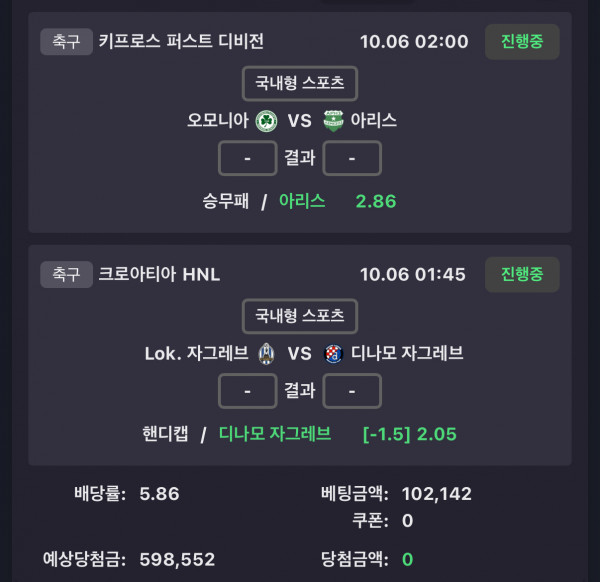
Task: Select 국내형 스포츠 label for Omonia match
Action: [300, 83]
